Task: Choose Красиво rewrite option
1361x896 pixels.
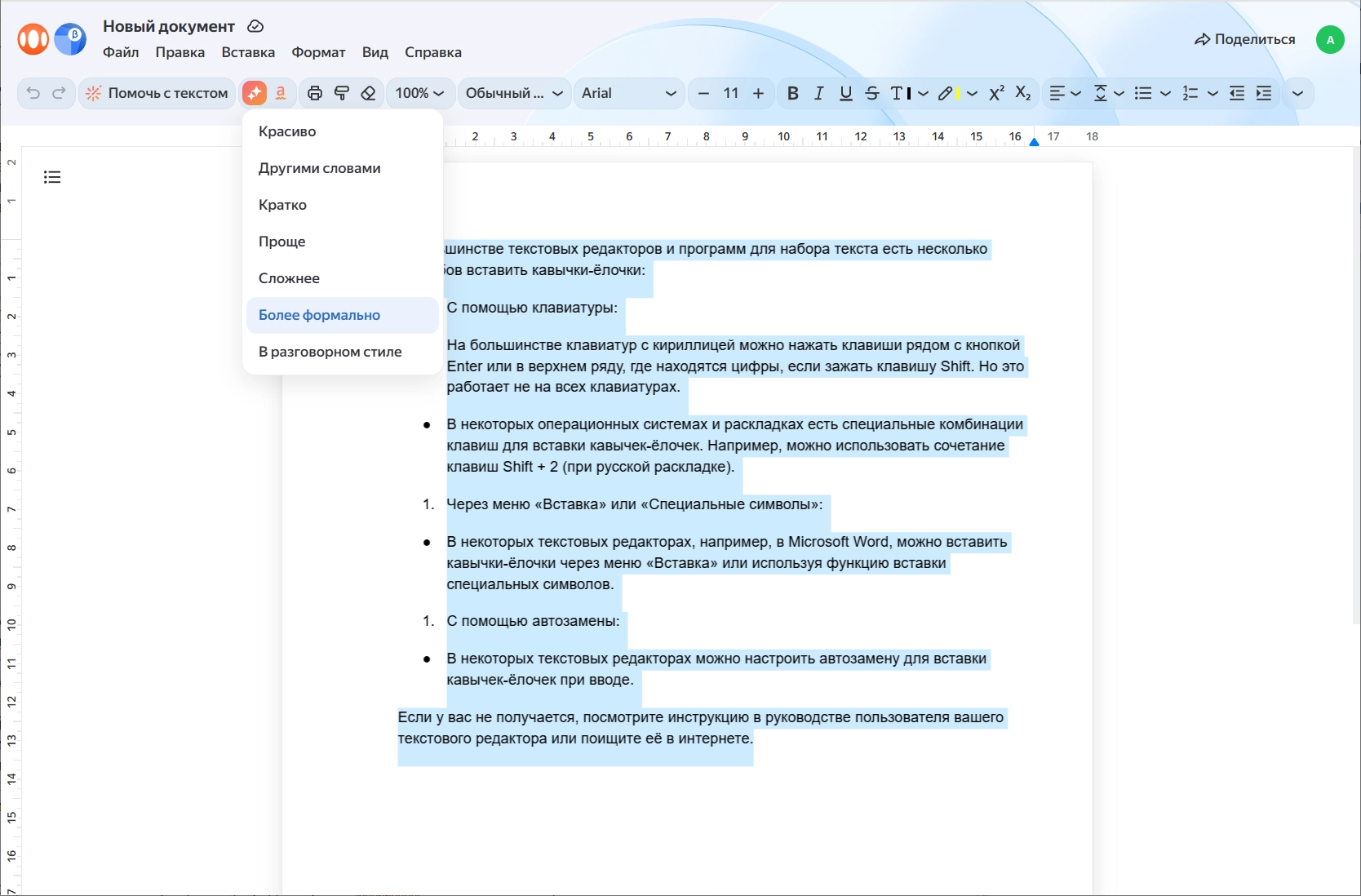Action: pyautogui.click(x=343, y=131)
